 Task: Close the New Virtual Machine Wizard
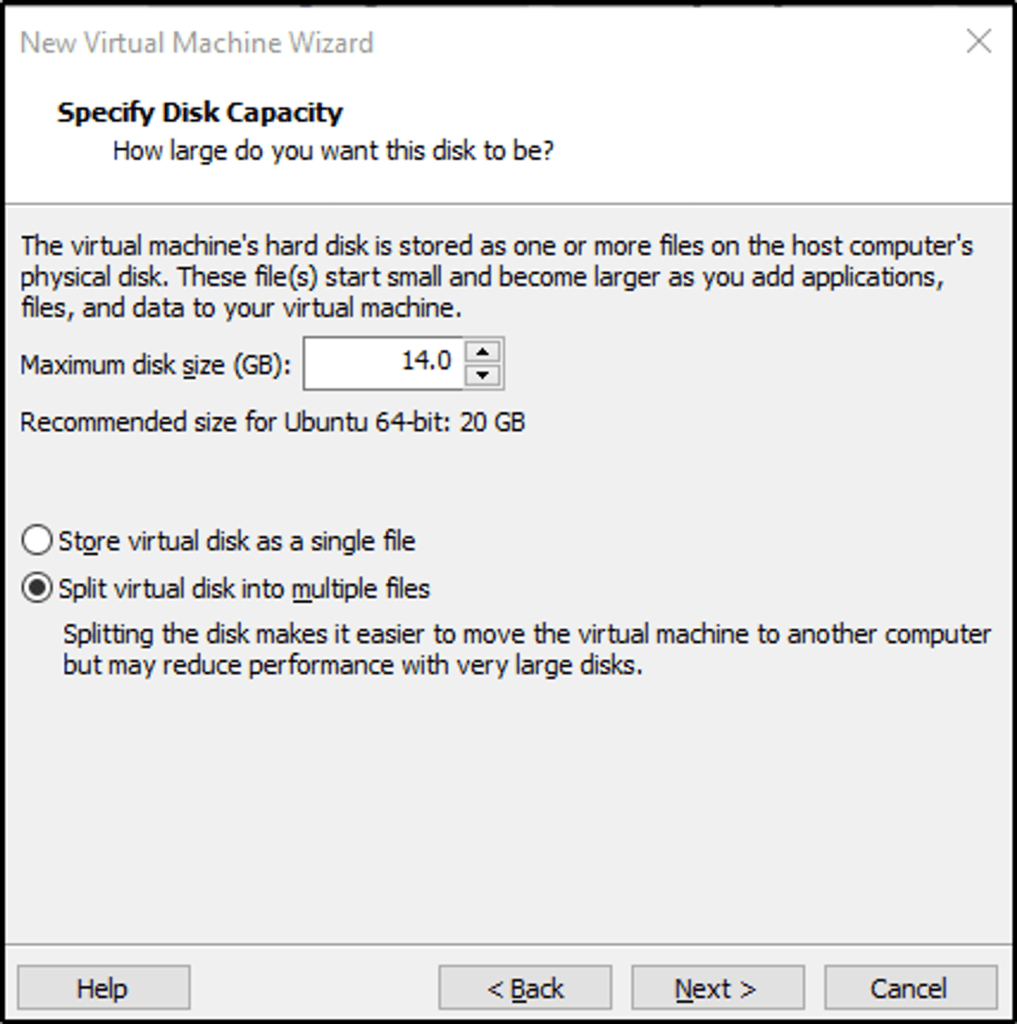[978, 42]
